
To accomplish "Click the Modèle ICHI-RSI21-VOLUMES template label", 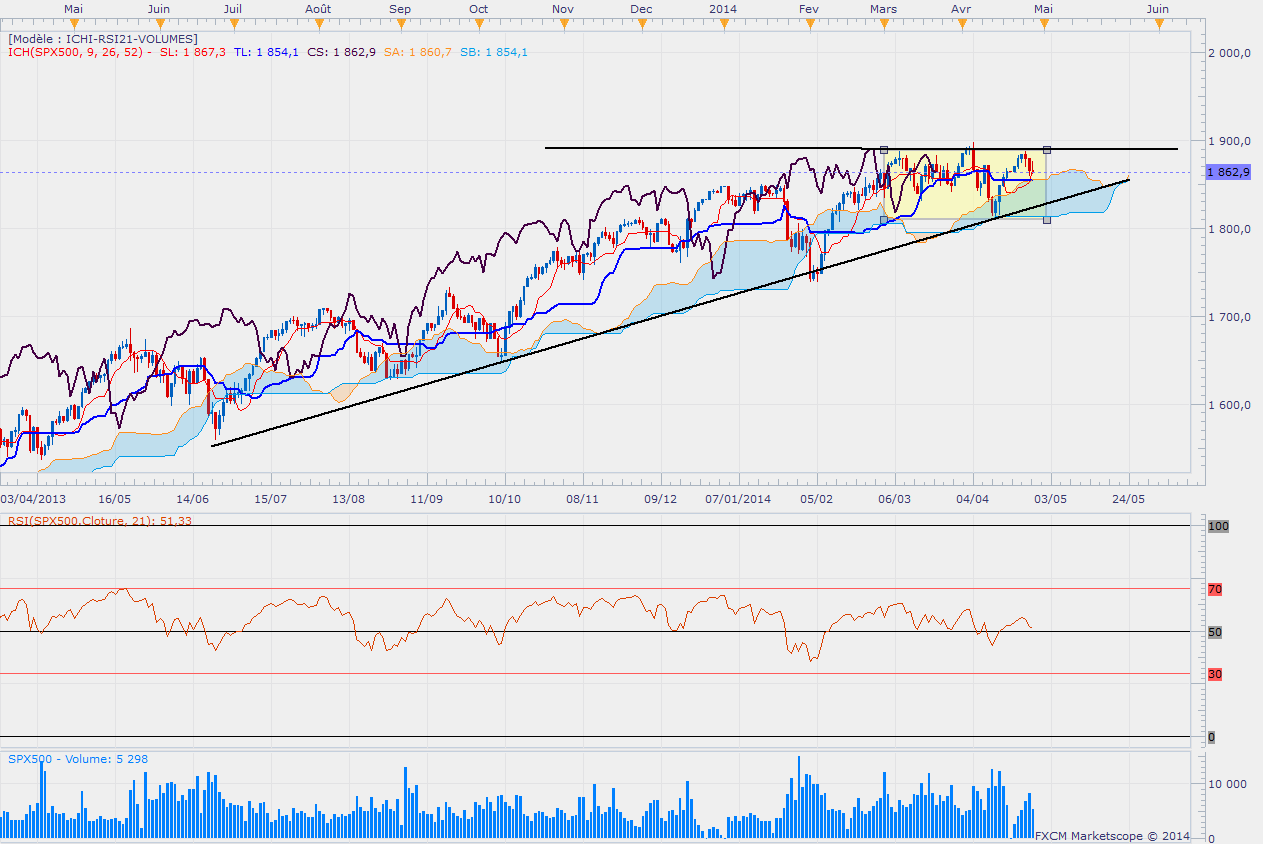I will coord(104,38).
